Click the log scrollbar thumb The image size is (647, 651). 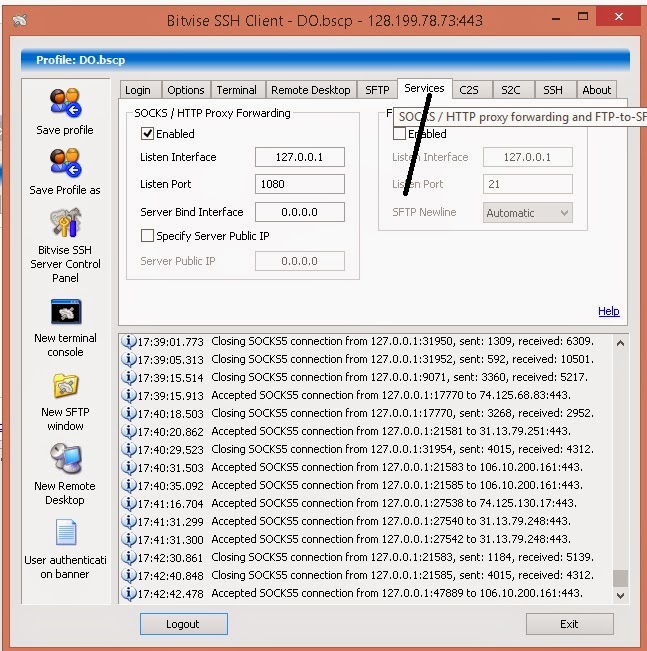620,578
